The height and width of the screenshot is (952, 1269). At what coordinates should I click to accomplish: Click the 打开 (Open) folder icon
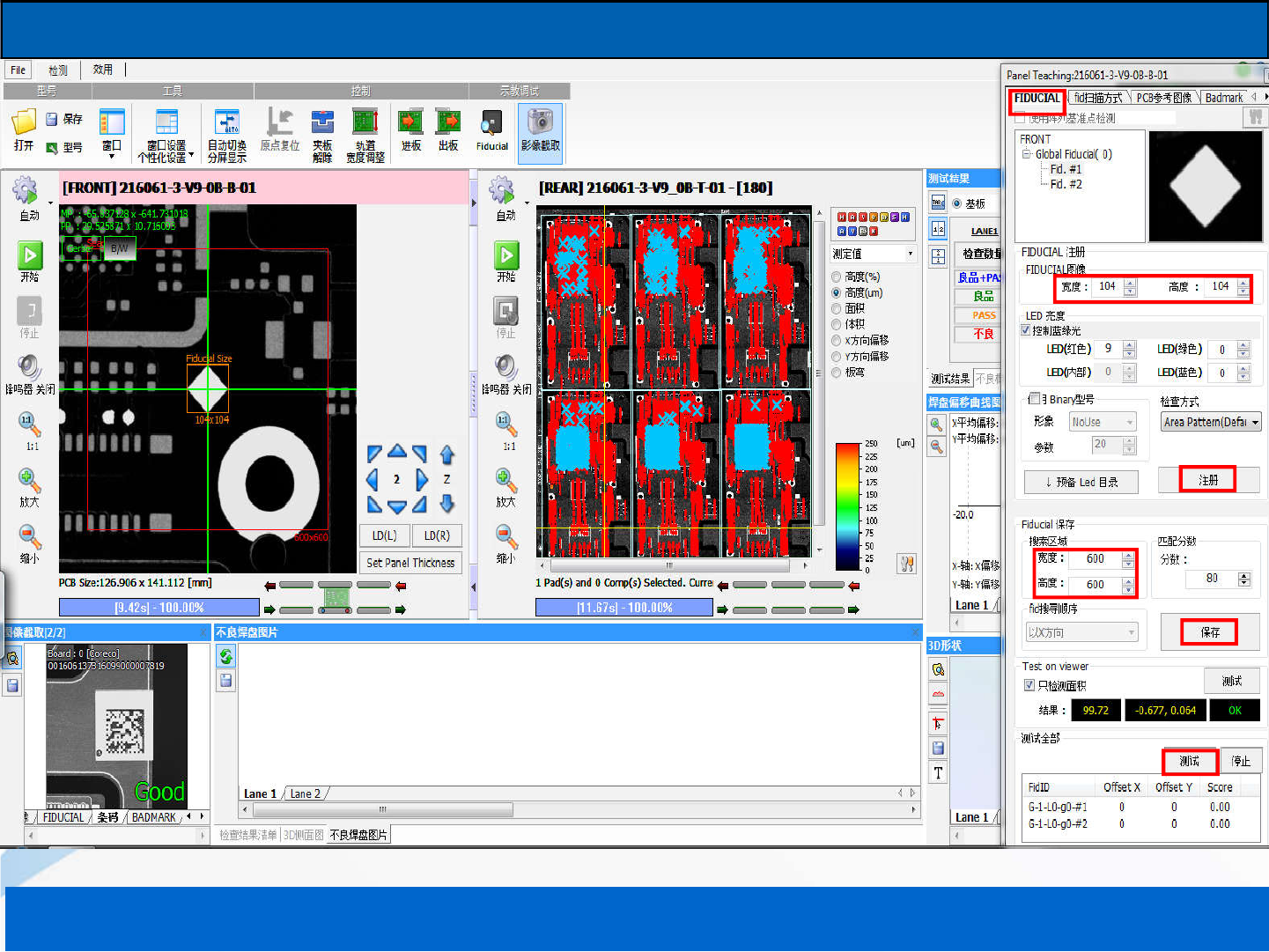24,122
